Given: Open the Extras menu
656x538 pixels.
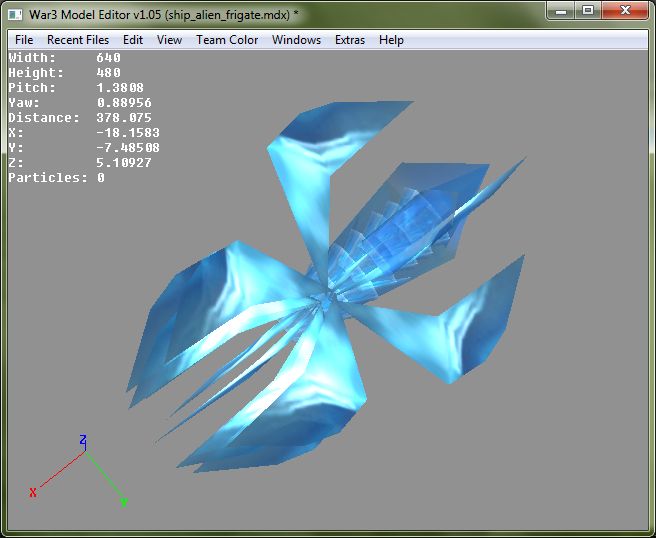Looking at the screenshot, I should (350, 40).
